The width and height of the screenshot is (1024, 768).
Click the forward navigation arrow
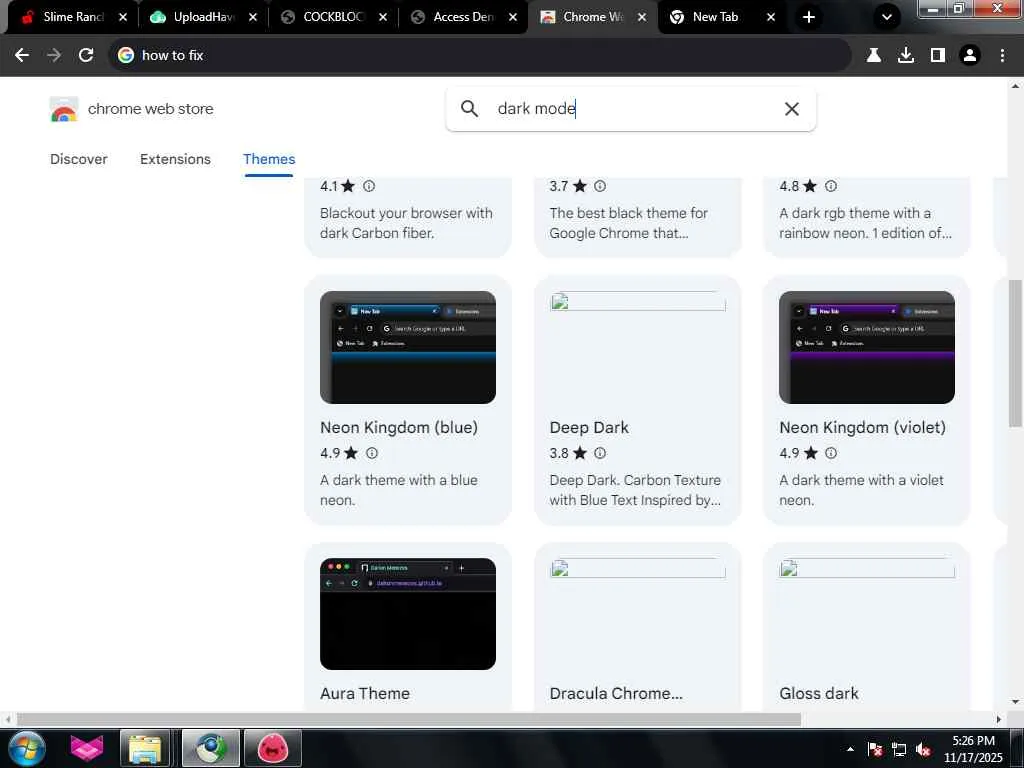click(x=54, y=56)
